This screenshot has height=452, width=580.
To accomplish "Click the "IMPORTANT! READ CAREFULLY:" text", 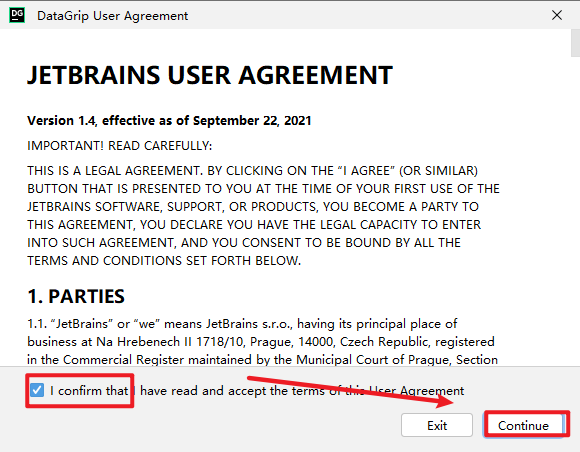I will 119,146.
